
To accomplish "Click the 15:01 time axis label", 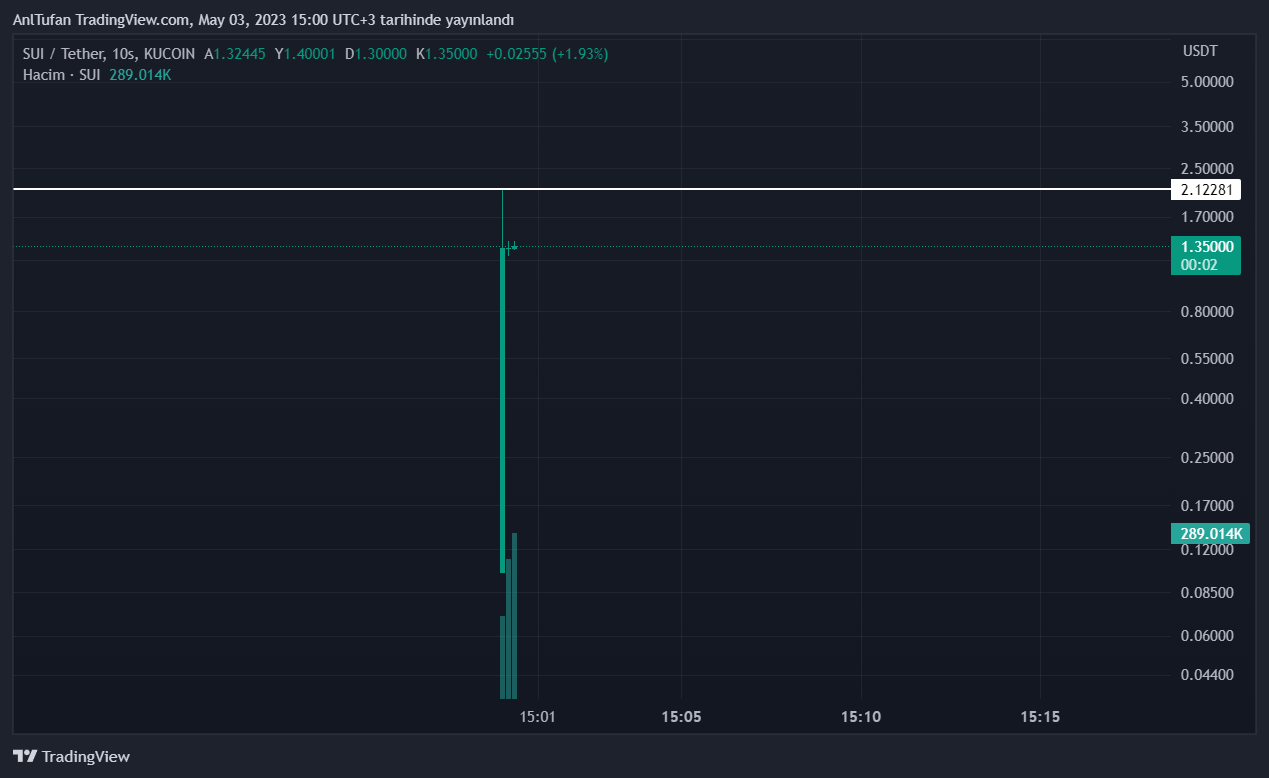I will tap(538, 717).
